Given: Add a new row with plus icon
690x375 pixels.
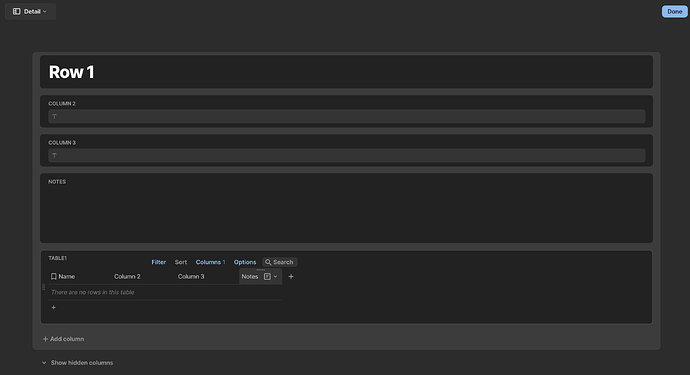Looking at the screenshot, I should click(x=54, y=307).
